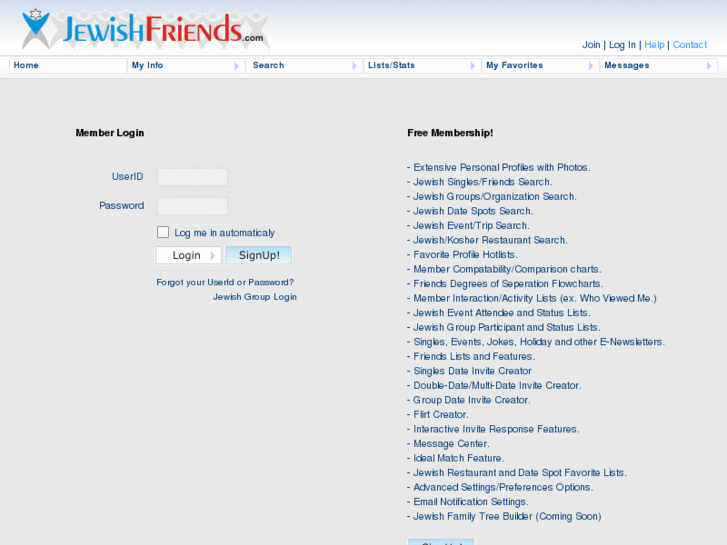Viewport: 727px width, 545px height.
Task: Select Member Compatability/Comparison charts line
Action: click(x=504, y=269)
